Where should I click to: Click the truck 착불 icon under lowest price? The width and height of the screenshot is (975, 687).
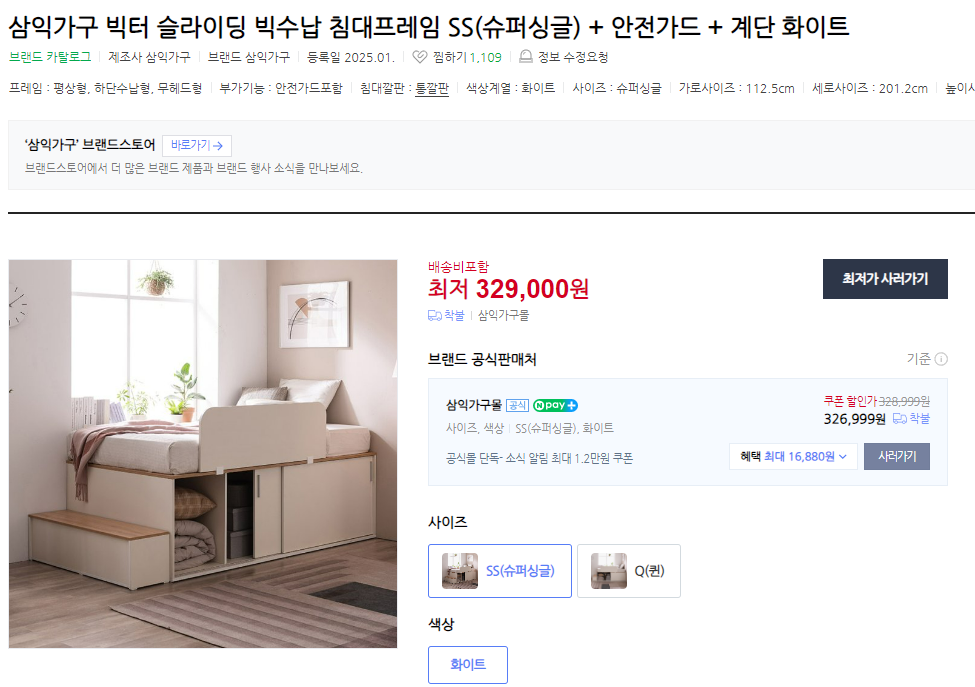coord(435,316)
